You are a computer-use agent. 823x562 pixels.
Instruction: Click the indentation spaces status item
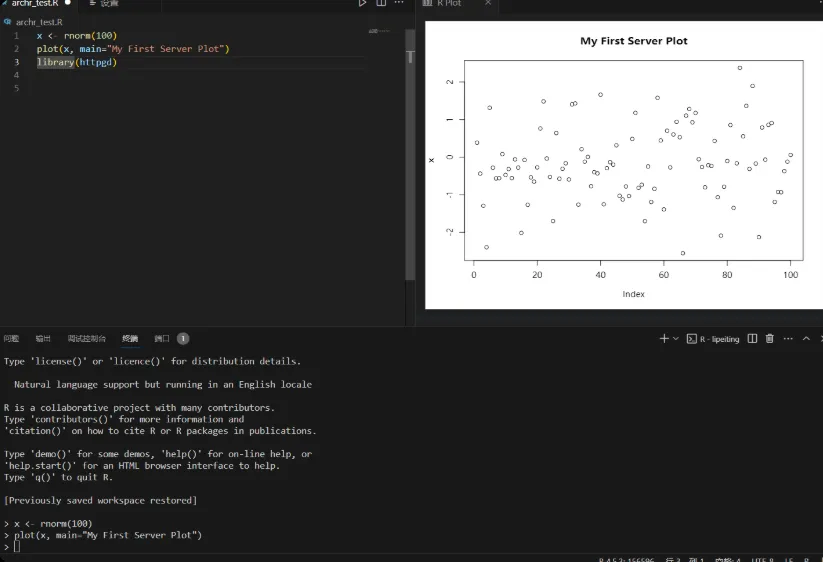tap(727, 560)
